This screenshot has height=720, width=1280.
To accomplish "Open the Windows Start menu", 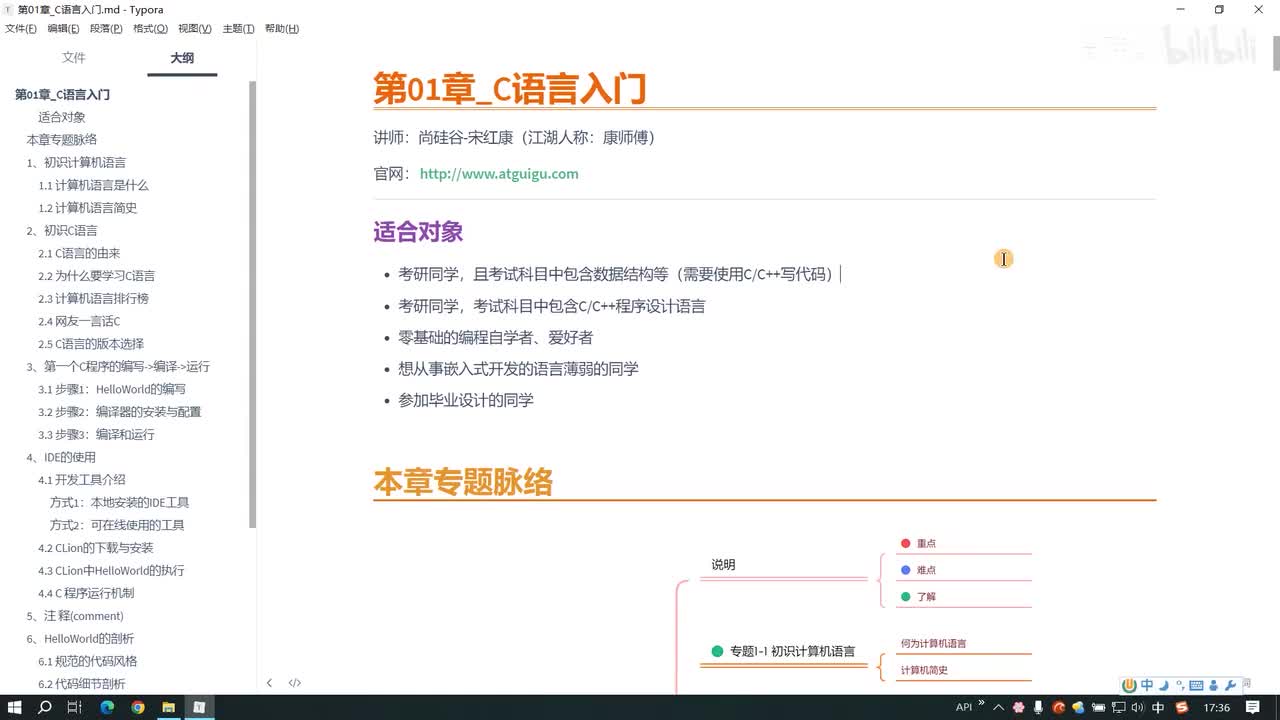I will click(15, 707).
